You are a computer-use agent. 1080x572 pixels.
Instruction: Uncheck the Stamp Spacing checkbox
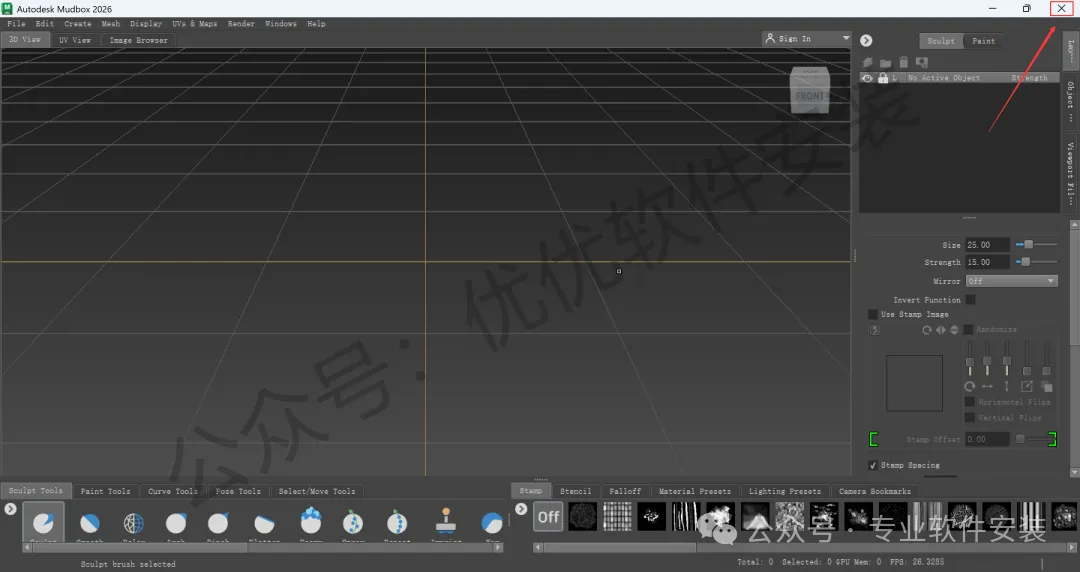coord(873,465)
